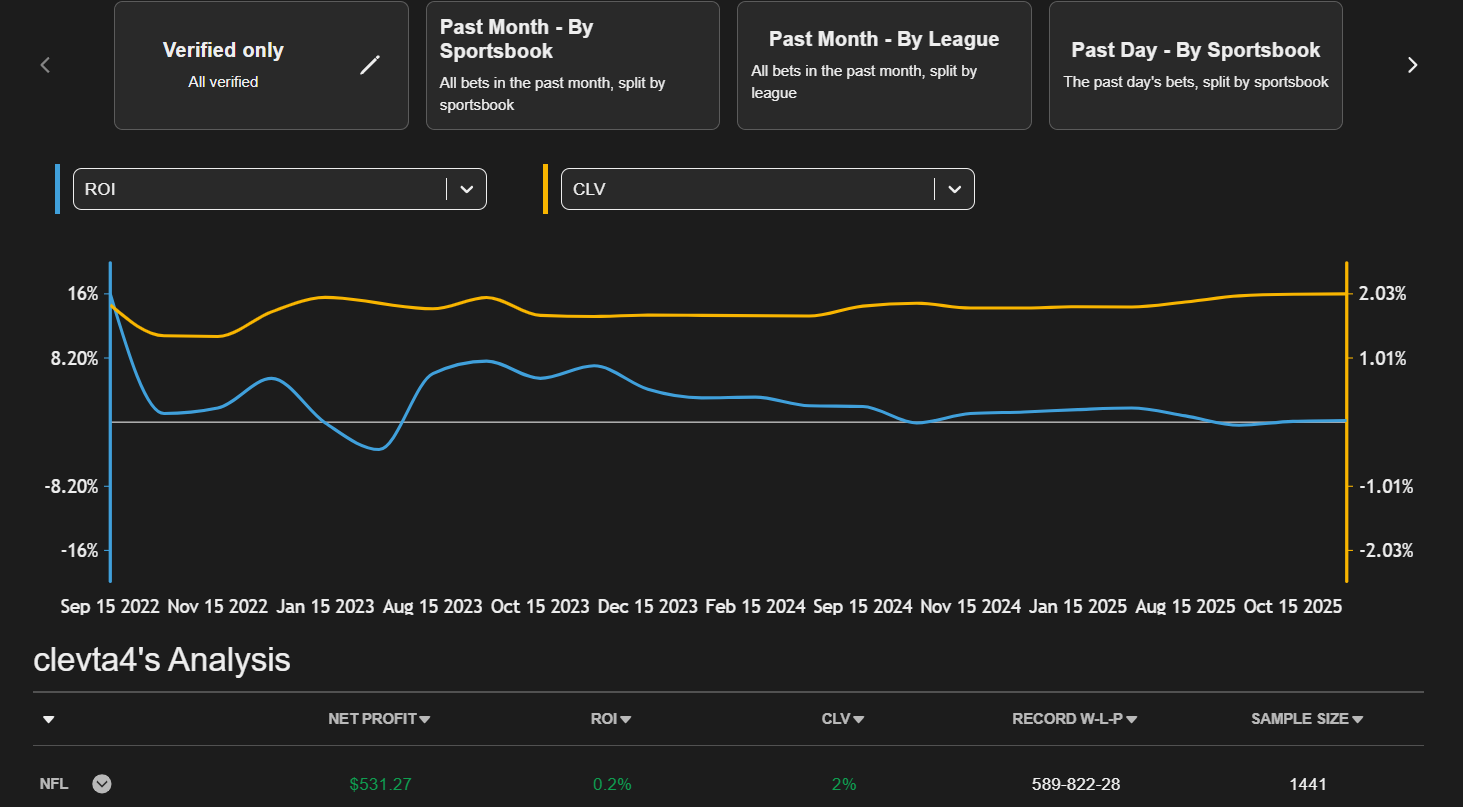The height and width of the screenshot is (807, 1463).
Task: Click the blue color bar beside ROI selector
Action: tap(58, 189)
